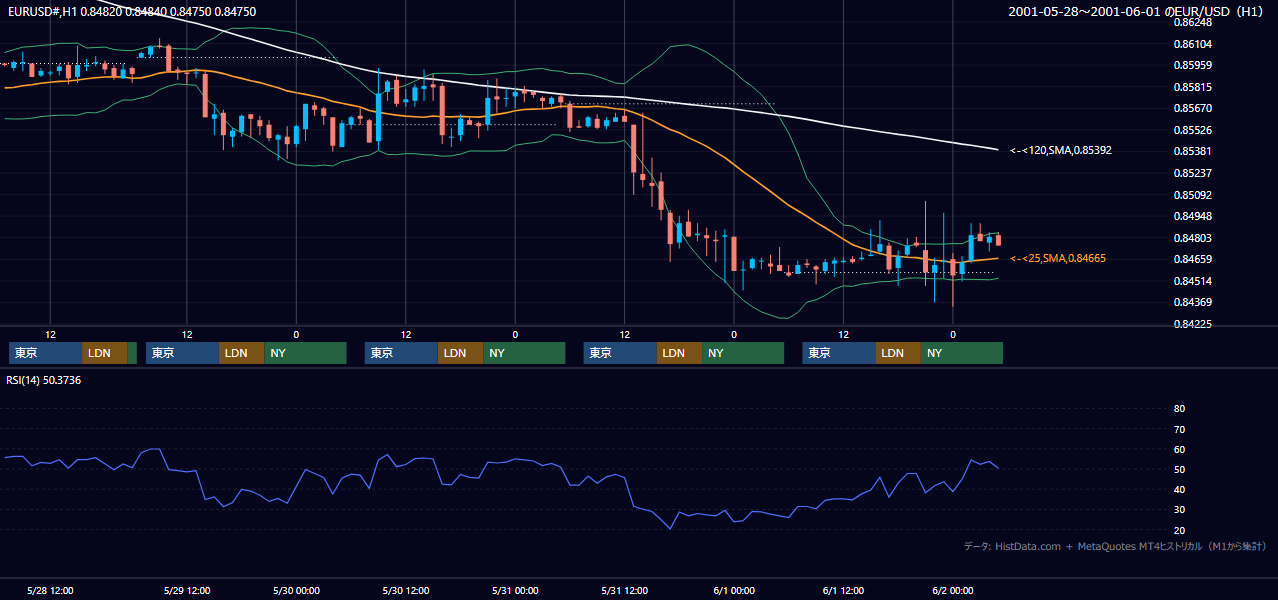Click the 5/28 12:00 time axis label

click(x=49, y=591)
